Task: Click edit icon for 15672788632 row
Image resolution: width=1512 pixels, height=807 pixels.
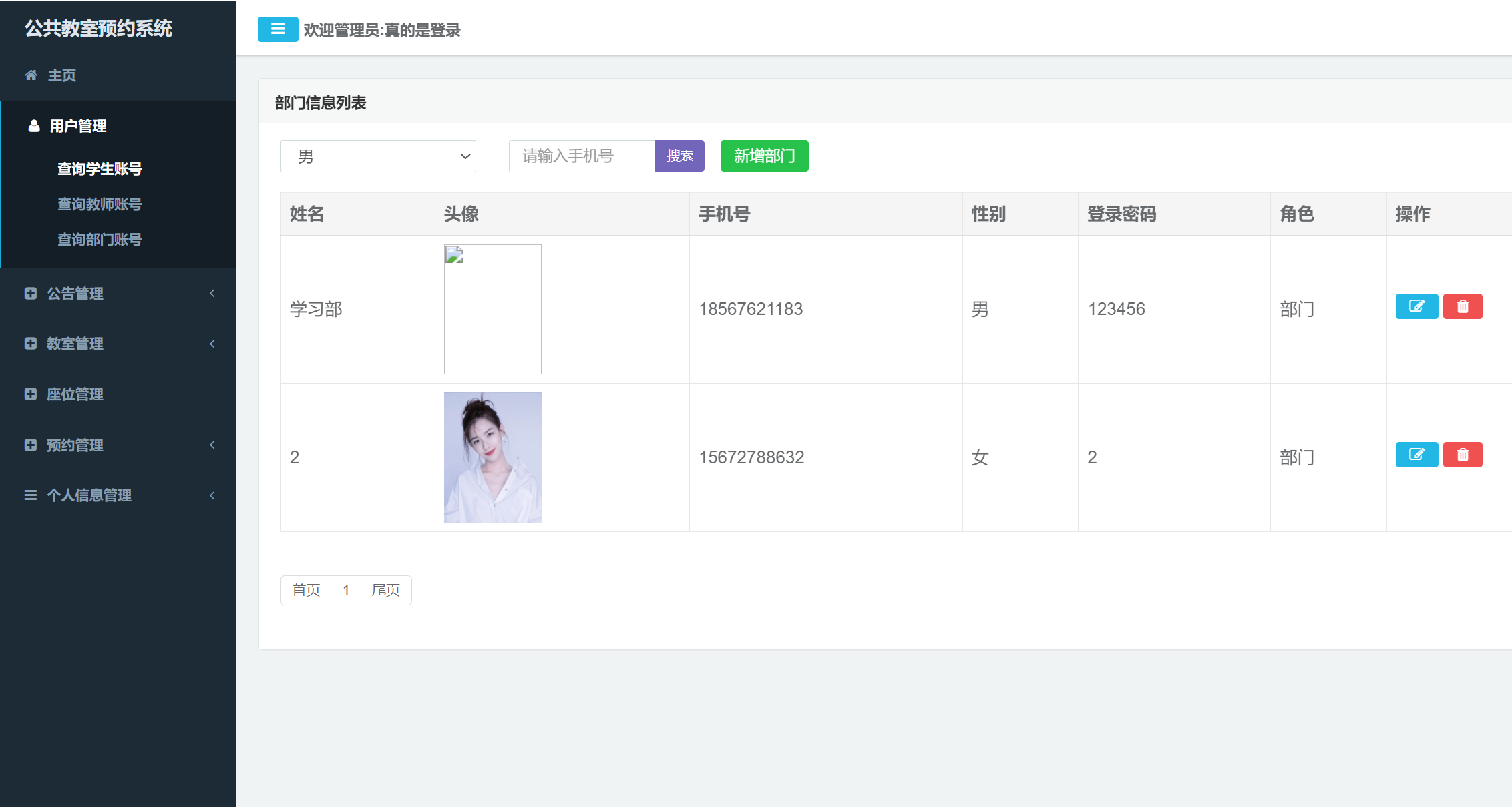Action: 1416,455
